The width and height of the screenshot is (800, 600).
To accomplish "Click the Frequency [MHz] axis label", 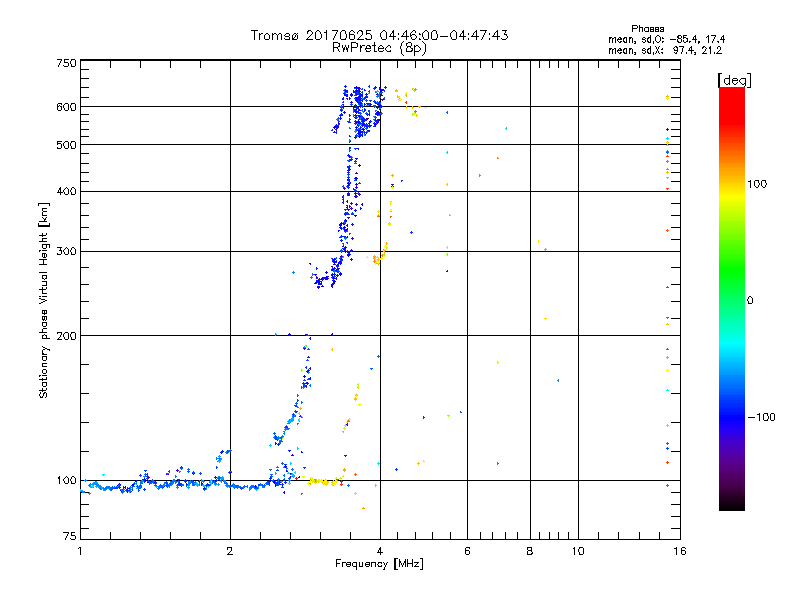I will [379, 565].
